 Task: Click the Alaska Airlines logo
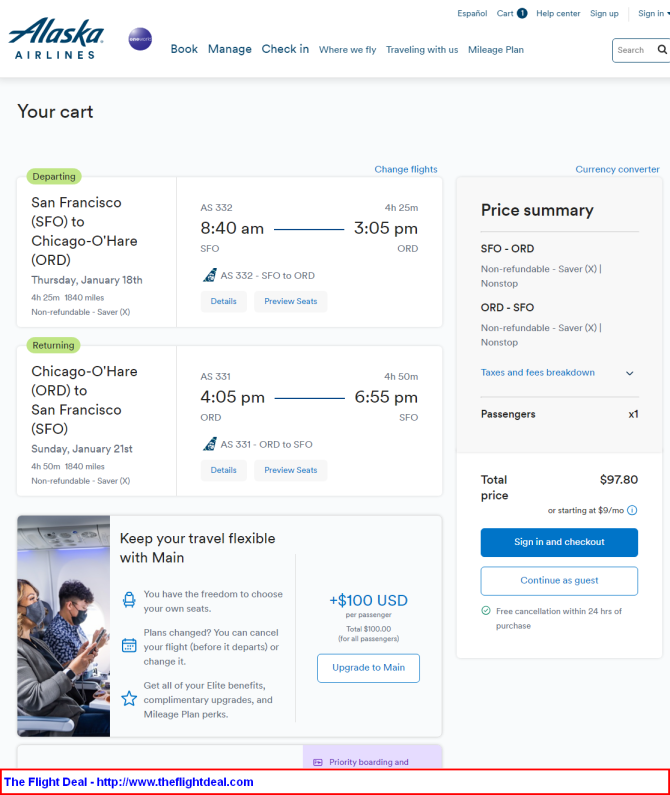pyautogui.click(x=56, y=39)
